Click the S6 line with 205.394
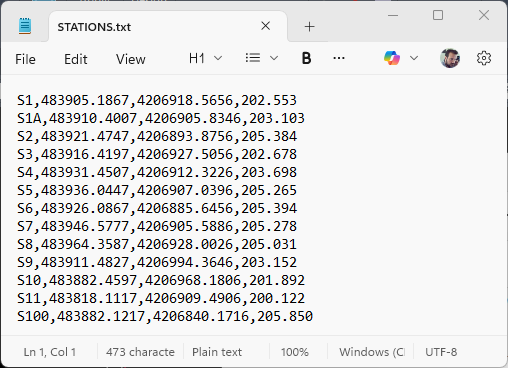This screenshot has height=368, width=508. click(x=157, y=208)
